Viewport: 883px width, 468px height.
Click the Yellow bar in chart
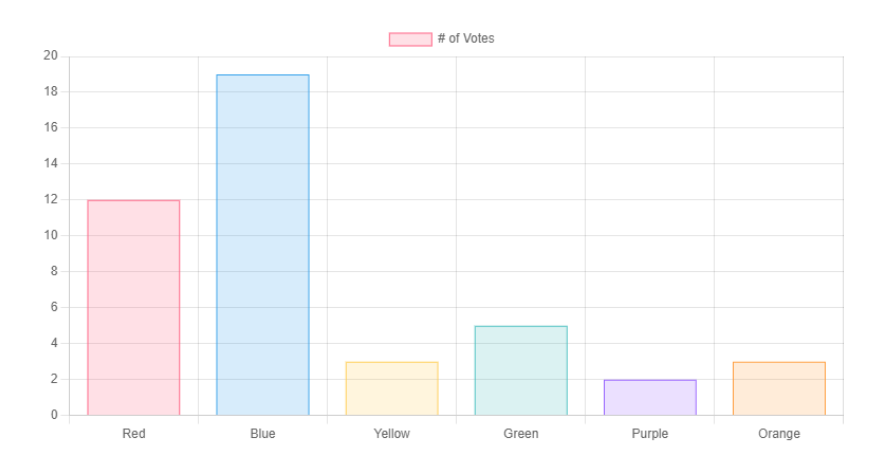392,388
